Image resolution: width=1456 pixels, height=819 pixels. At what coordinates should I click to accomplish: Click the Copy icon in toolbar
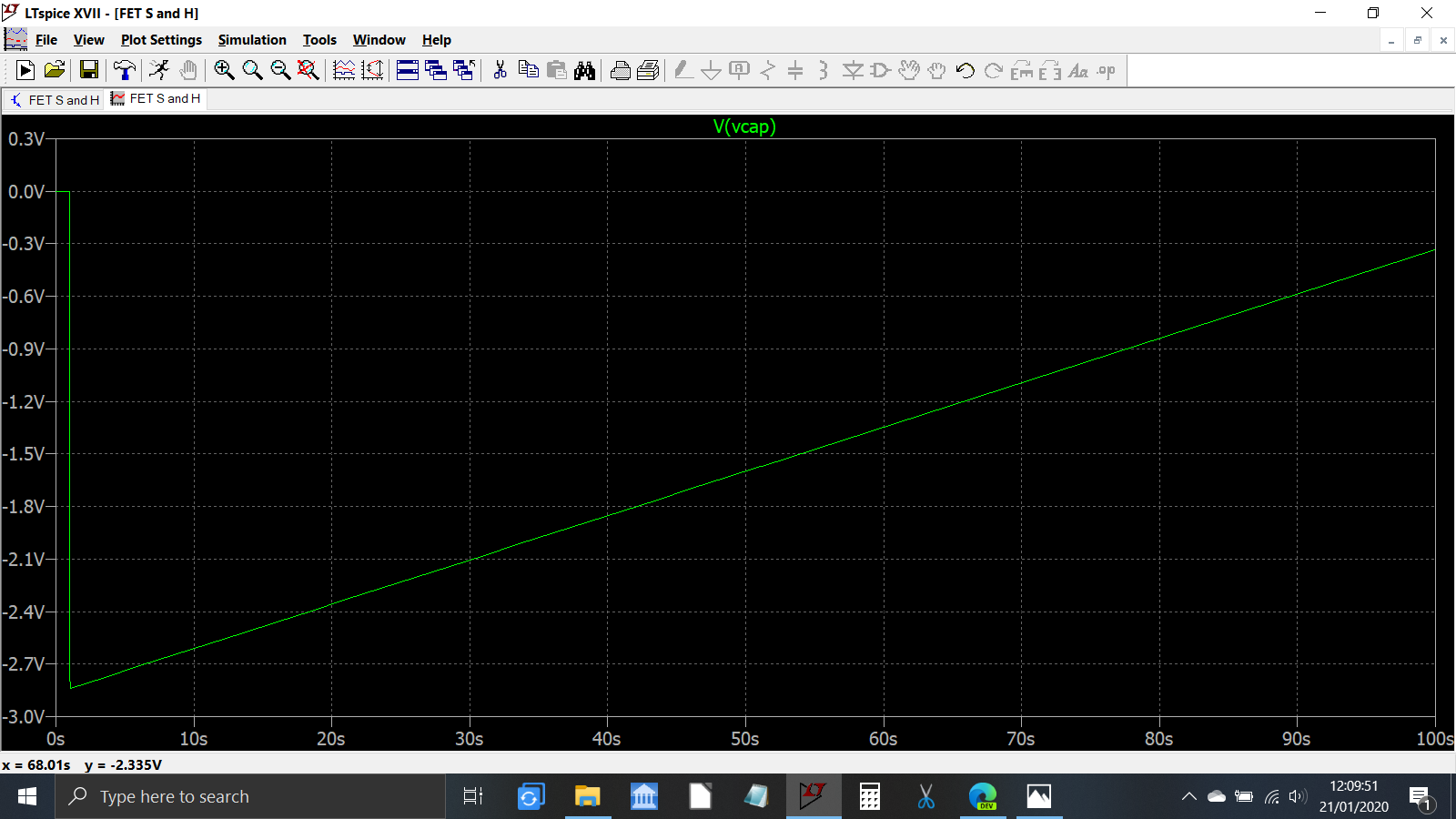[x=528, y=70]
